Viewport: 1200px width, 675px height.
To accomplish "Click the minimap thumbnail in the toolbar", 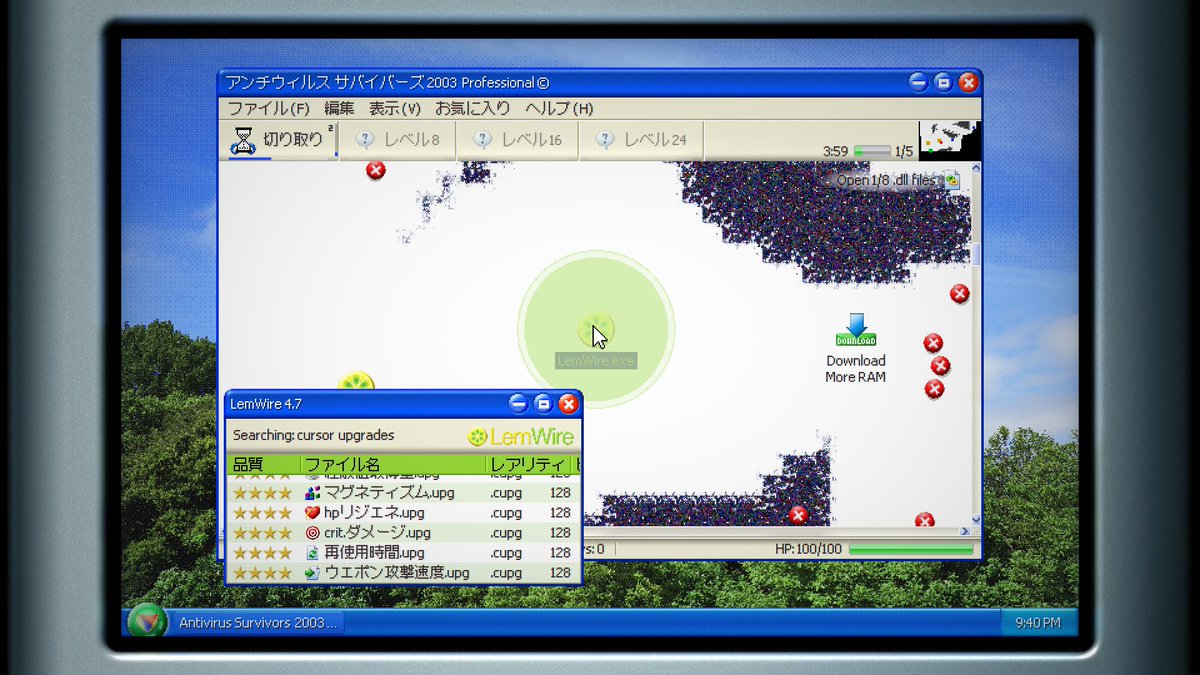I will [949, 140].
